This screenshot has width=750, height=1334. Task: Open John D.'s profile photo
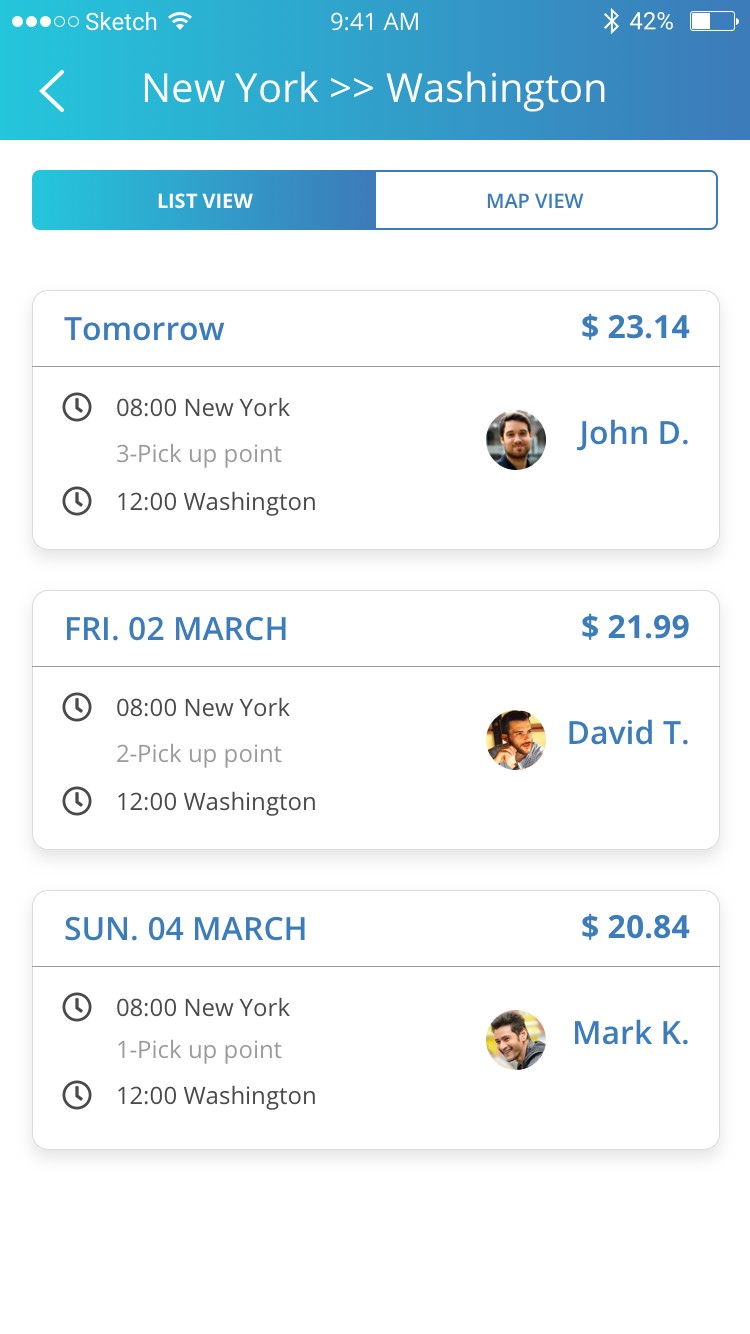click(516, 440)
